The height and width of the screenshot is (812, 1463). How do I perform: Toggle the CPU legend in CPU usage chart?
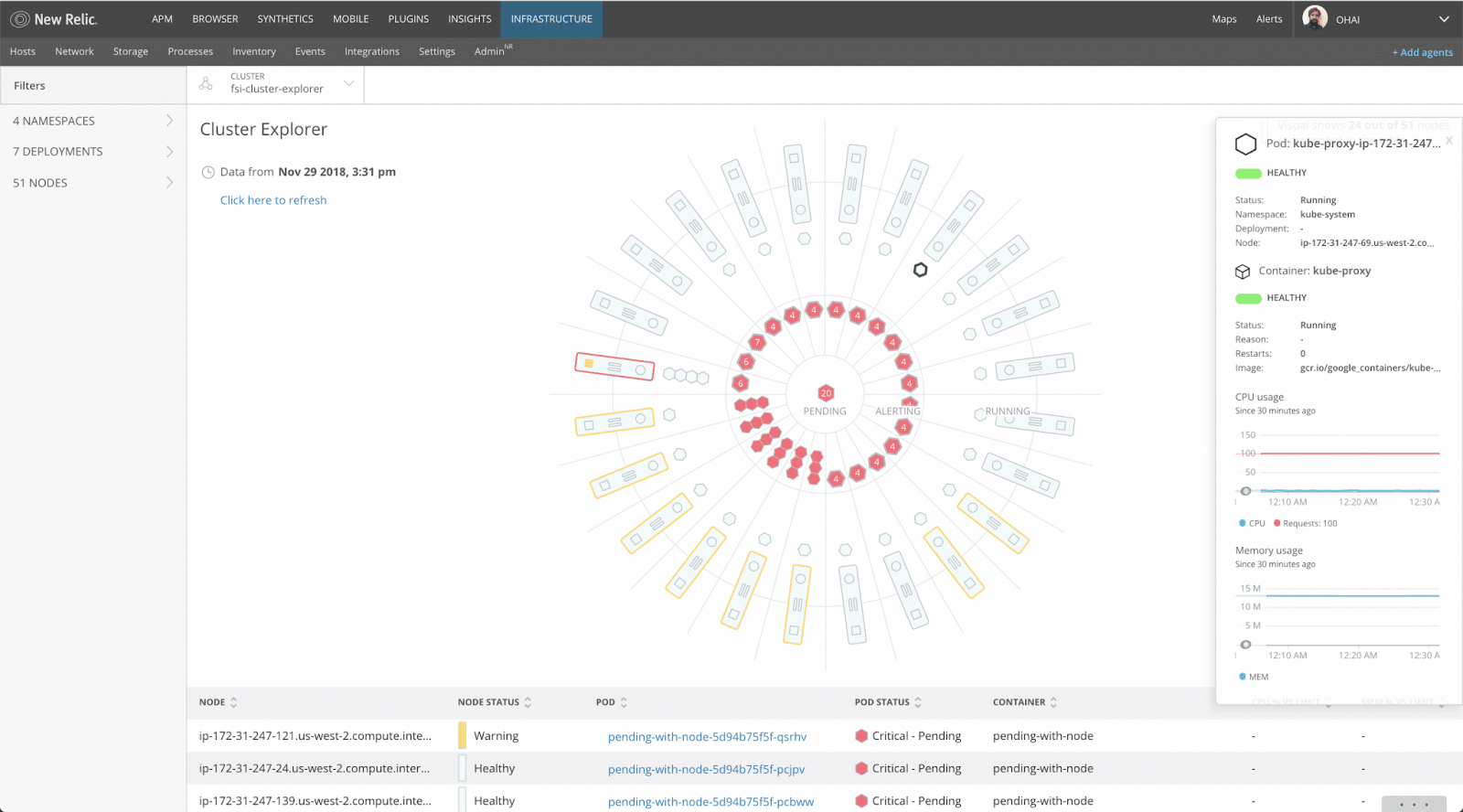click(1252, 523)
